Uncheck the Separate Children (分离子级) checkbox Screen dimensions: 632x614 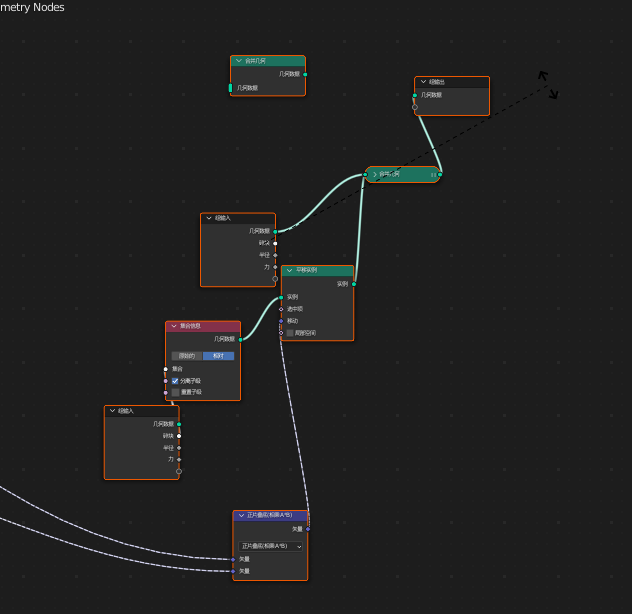(x=175, y=381)
